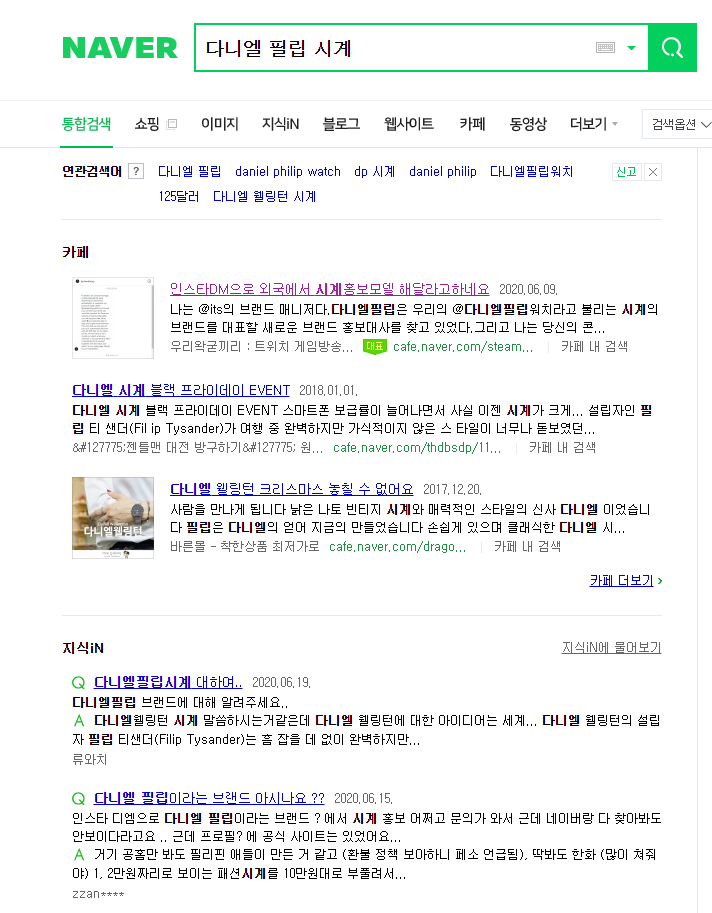Open the 블로그 tab
The image size is (712, 913).
pyautogui.click(x=341, y=123)
